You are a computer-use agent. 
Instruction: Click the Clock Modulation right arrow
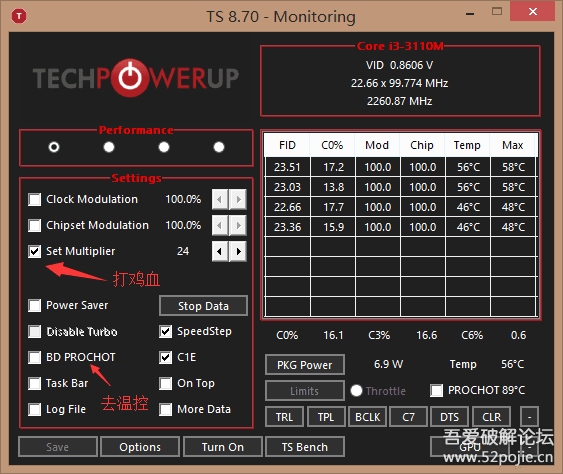(238, 199)
